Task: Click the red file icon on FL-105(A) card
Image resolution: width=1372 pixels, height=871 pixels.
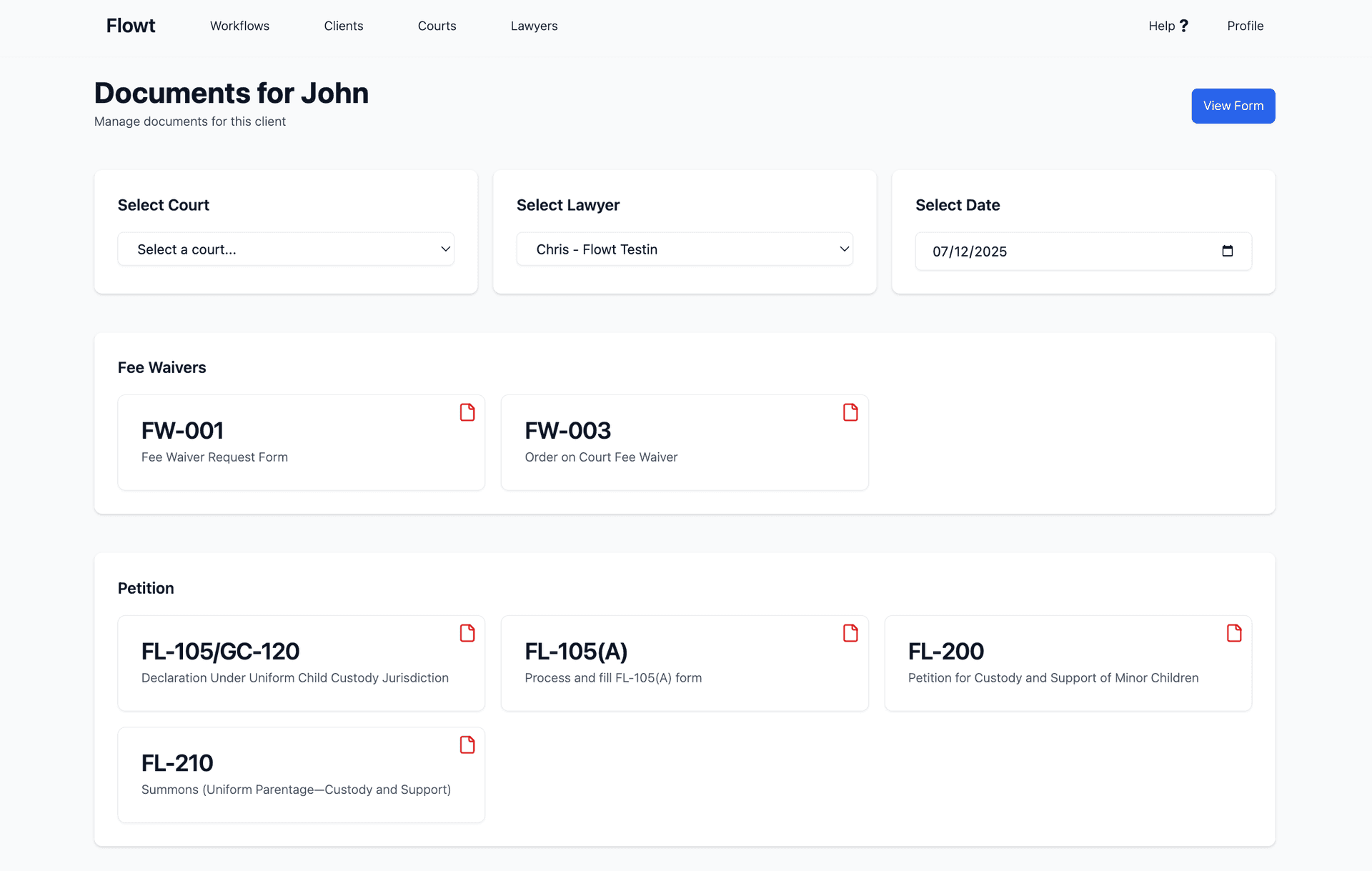Action: 850,633
